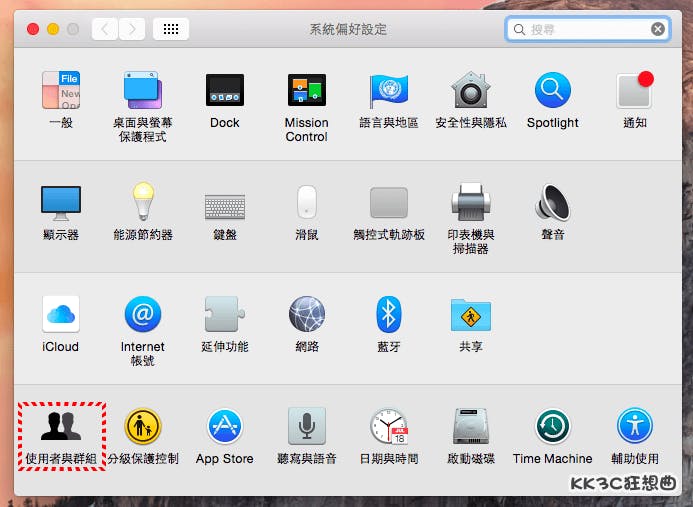The width and height of the screenshot is (693, 507).
Task: Click the Show All grid button
Action: coord(171,29)
